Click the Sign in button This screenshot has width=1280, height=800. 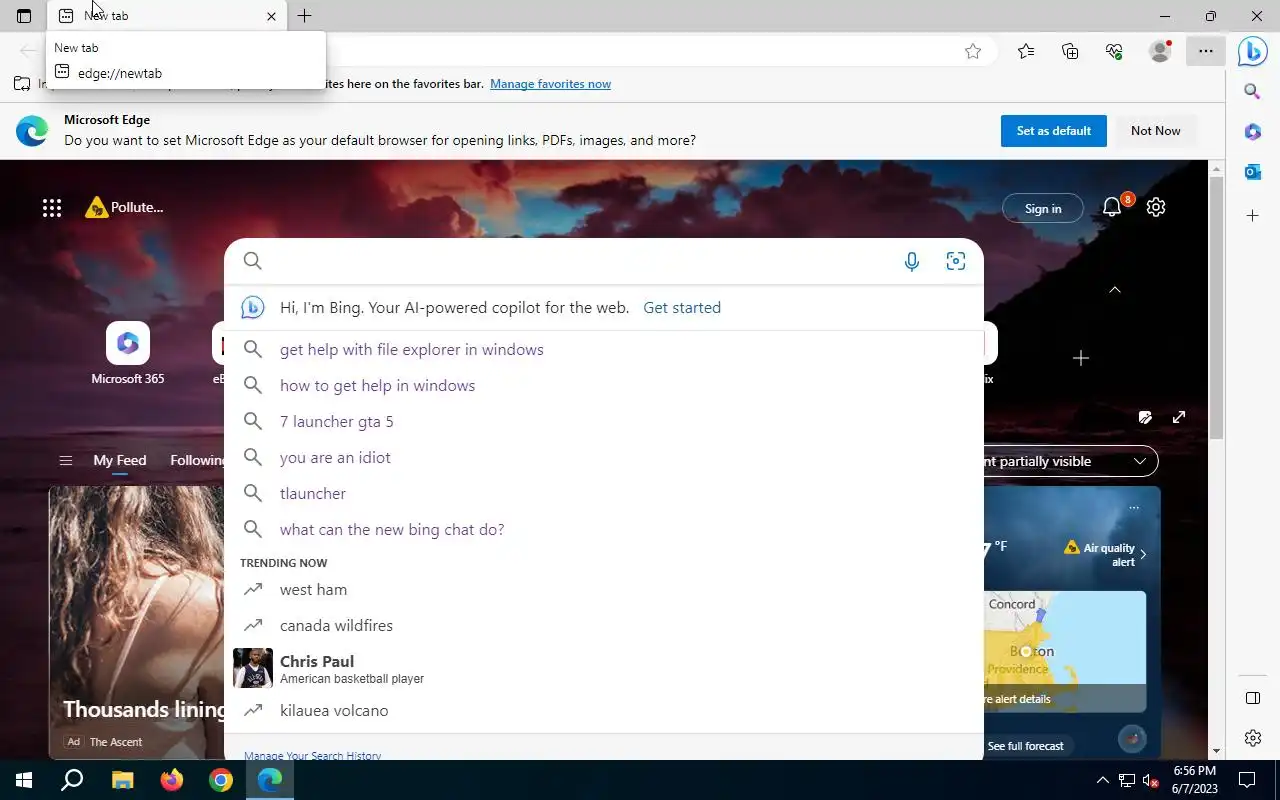1043,208
